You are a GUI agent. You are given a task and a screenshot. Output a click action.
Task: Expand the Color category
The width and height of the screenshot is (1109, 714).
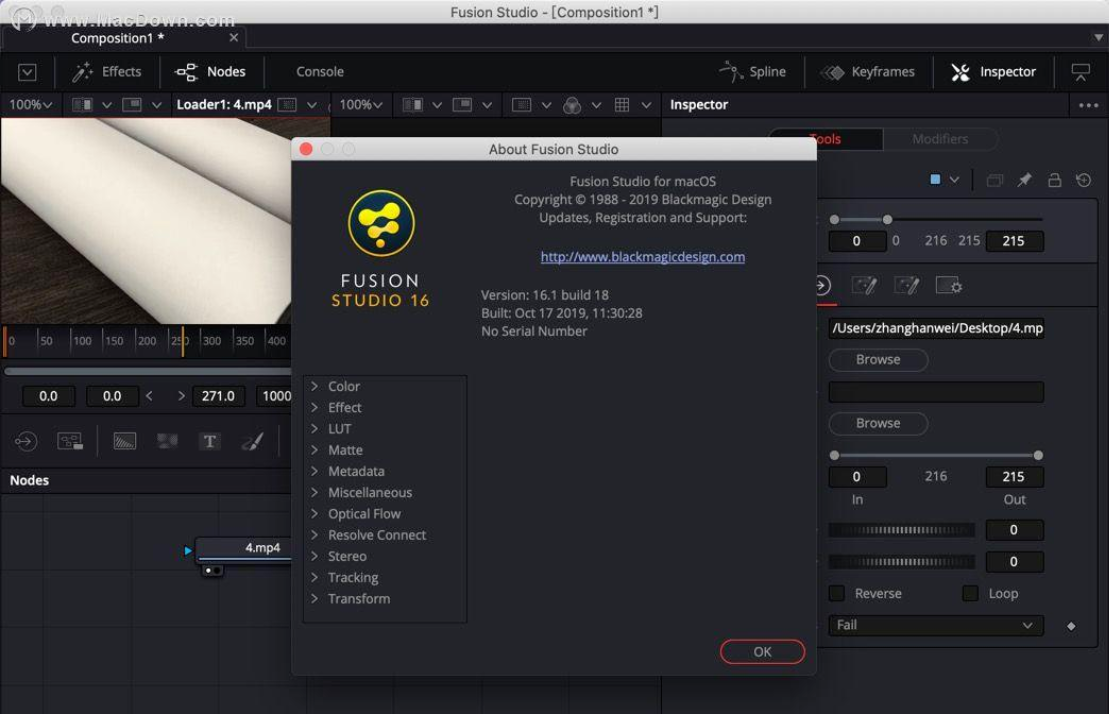343,386
